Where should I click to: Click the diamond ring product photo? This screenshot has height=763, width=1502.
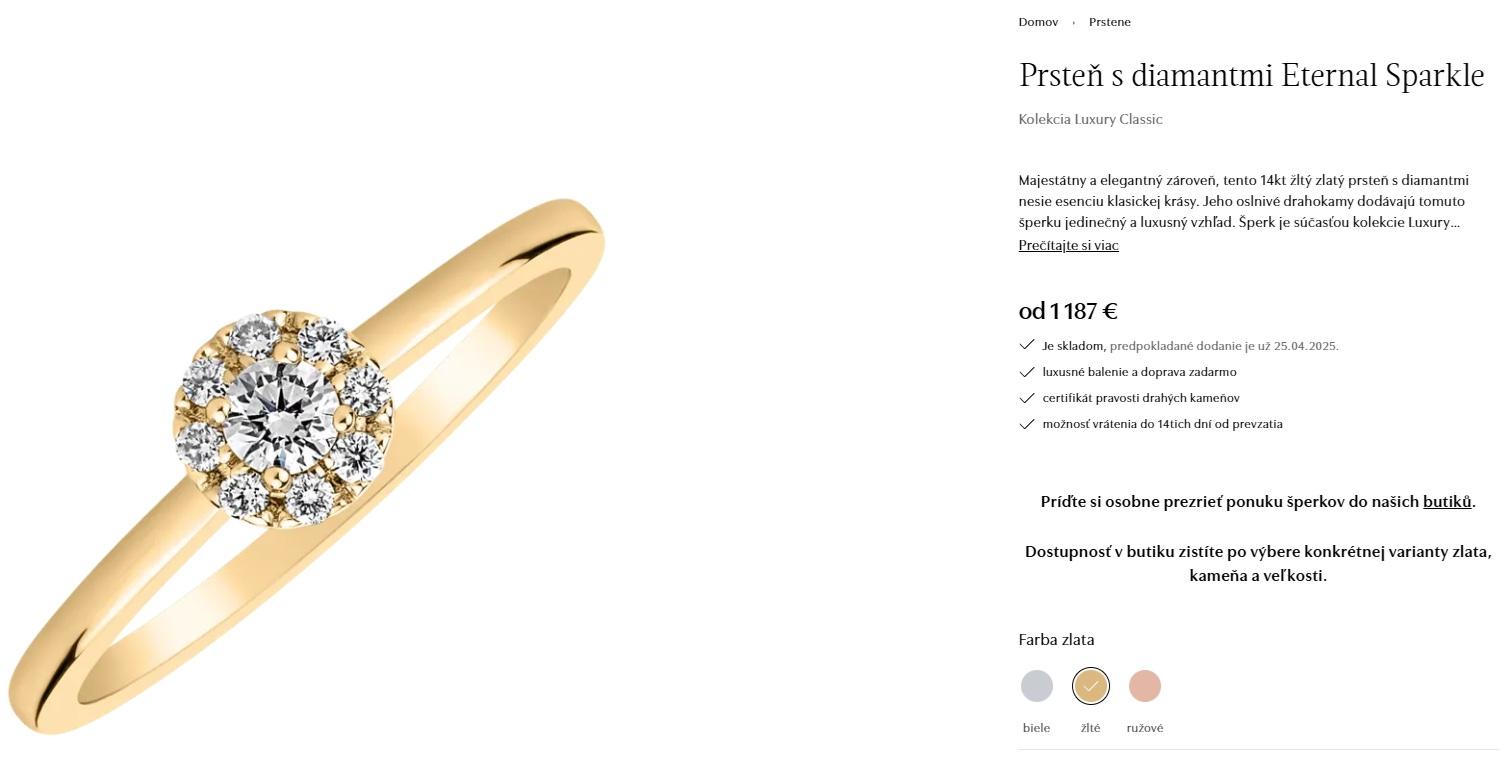(300, 400)
